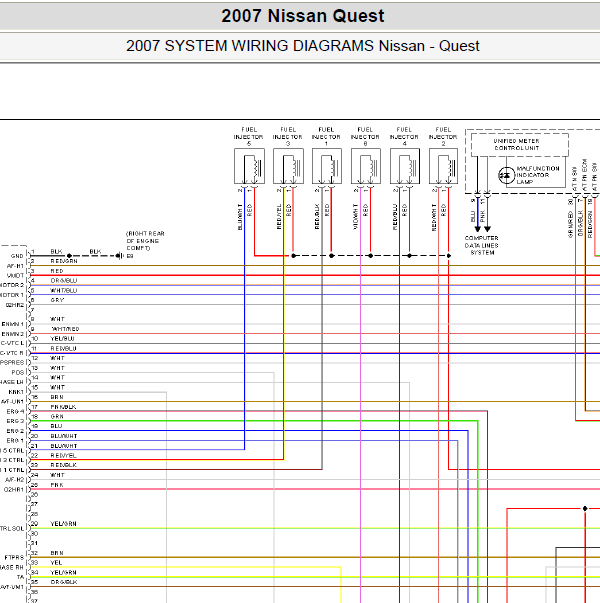
Task: Click the "RED/YEL" label at pin 22
Action: (x=63, y=455)
